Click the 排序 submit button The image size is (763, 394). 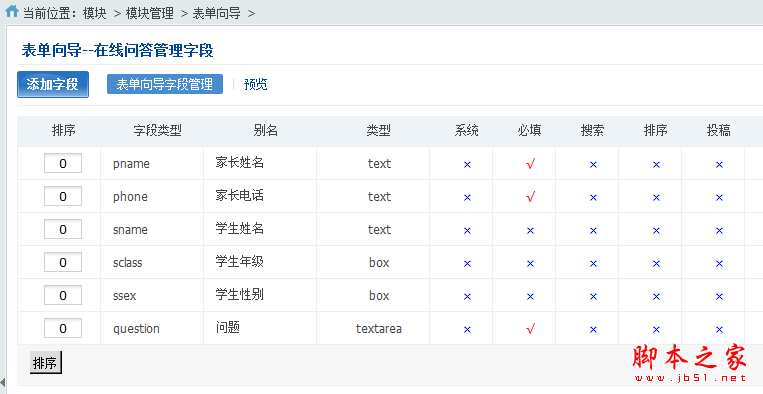(45, 363)
